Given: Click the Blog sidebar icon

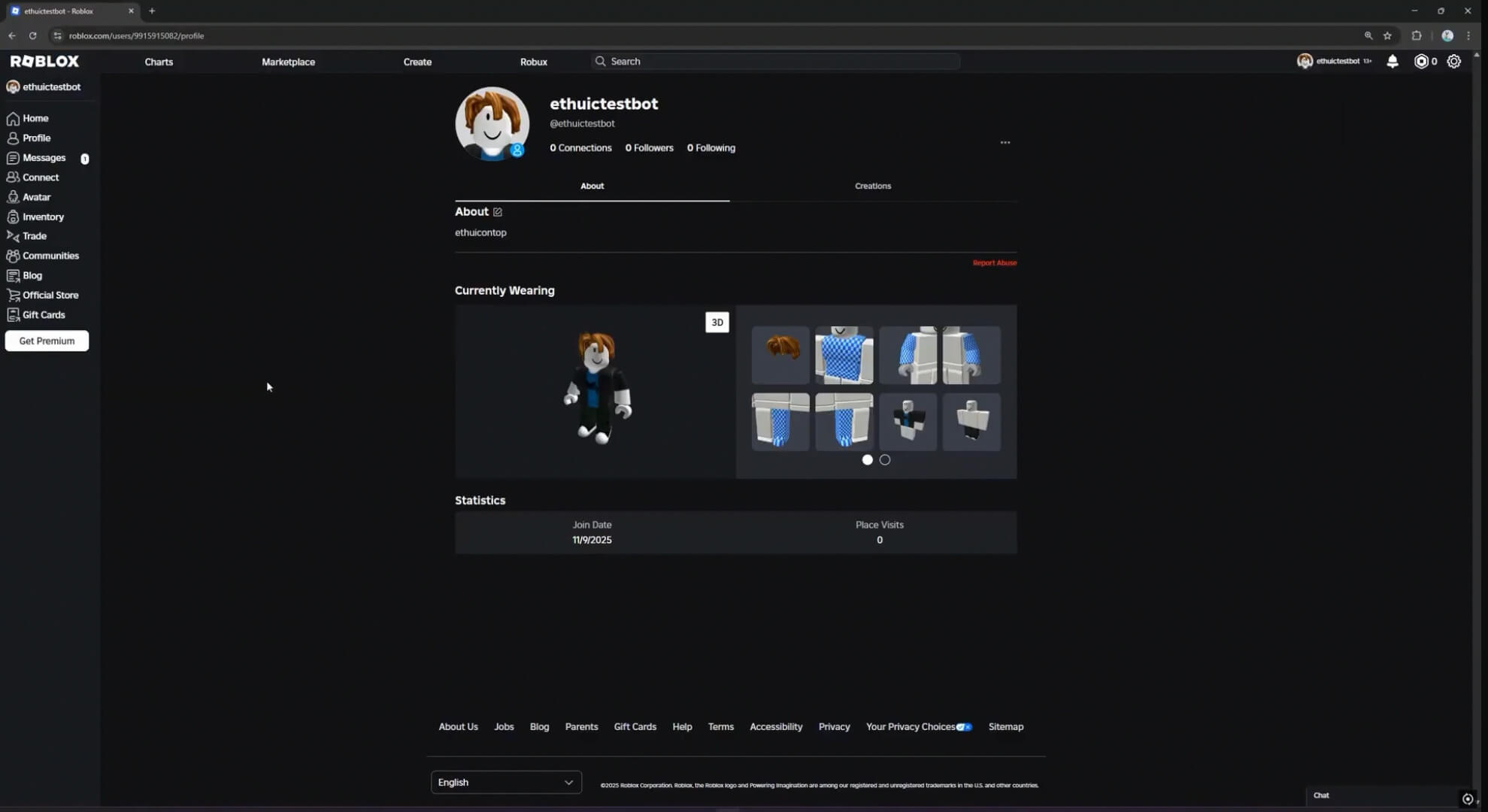Looking at the screenshot, I should (13, 276).
